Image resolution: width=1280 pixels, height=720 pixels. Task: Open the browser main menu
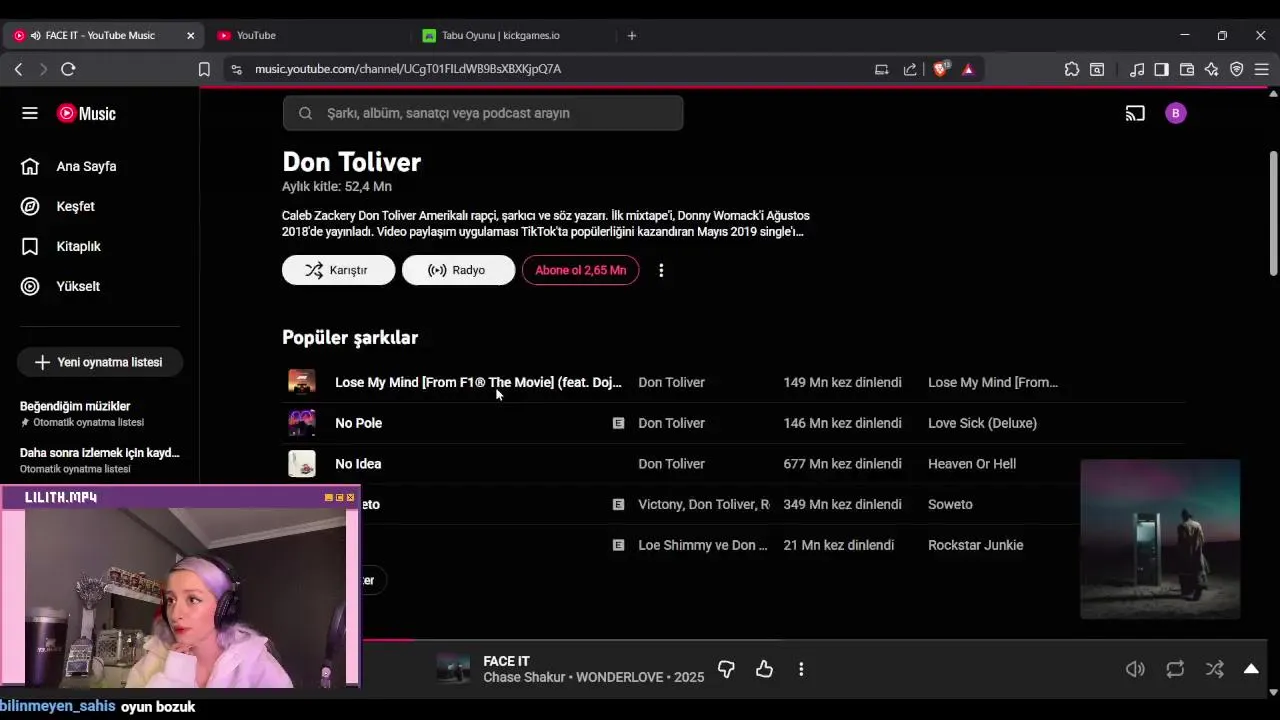pyautogui.click(x=1262, y=69)
